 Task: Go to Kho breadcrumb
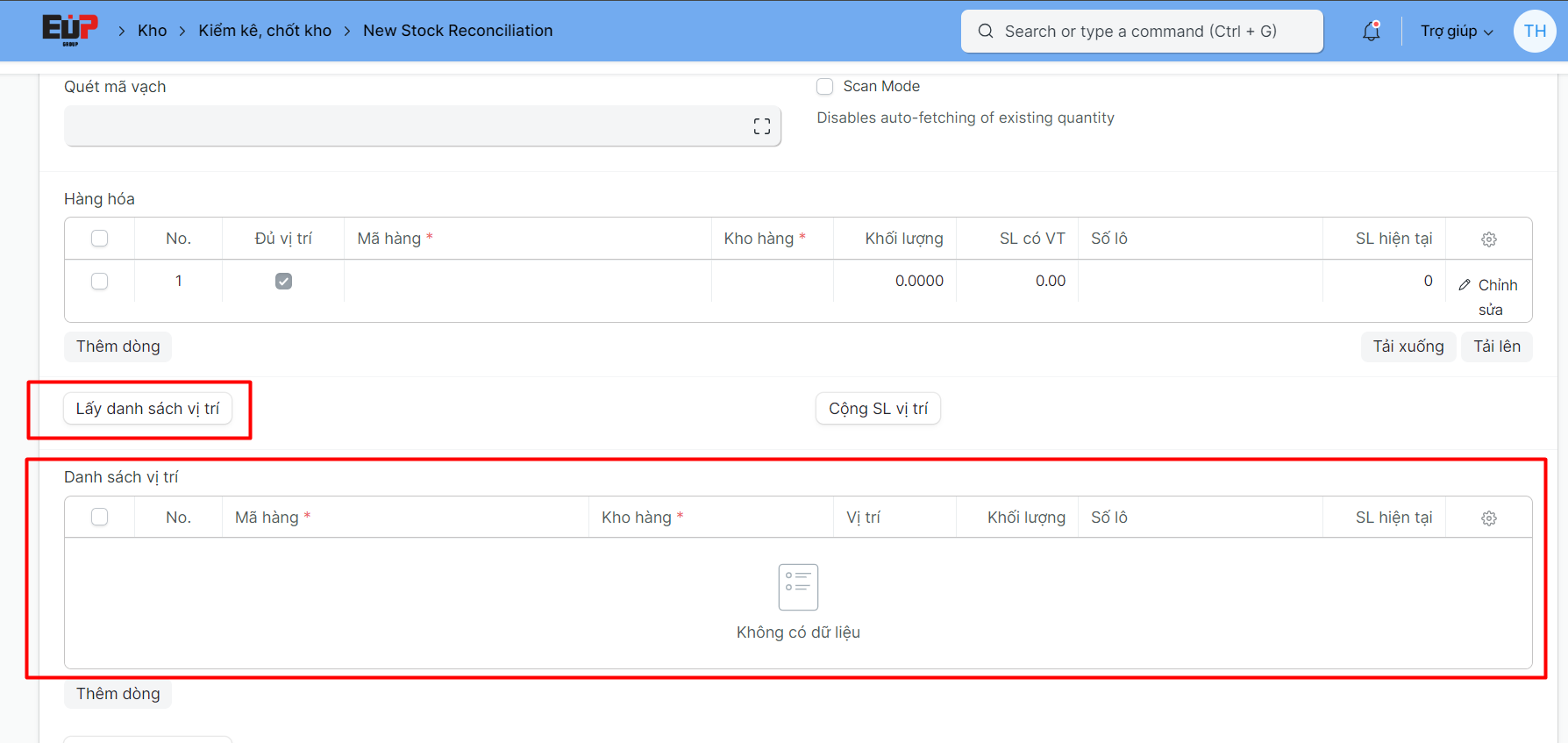point(152,31)
